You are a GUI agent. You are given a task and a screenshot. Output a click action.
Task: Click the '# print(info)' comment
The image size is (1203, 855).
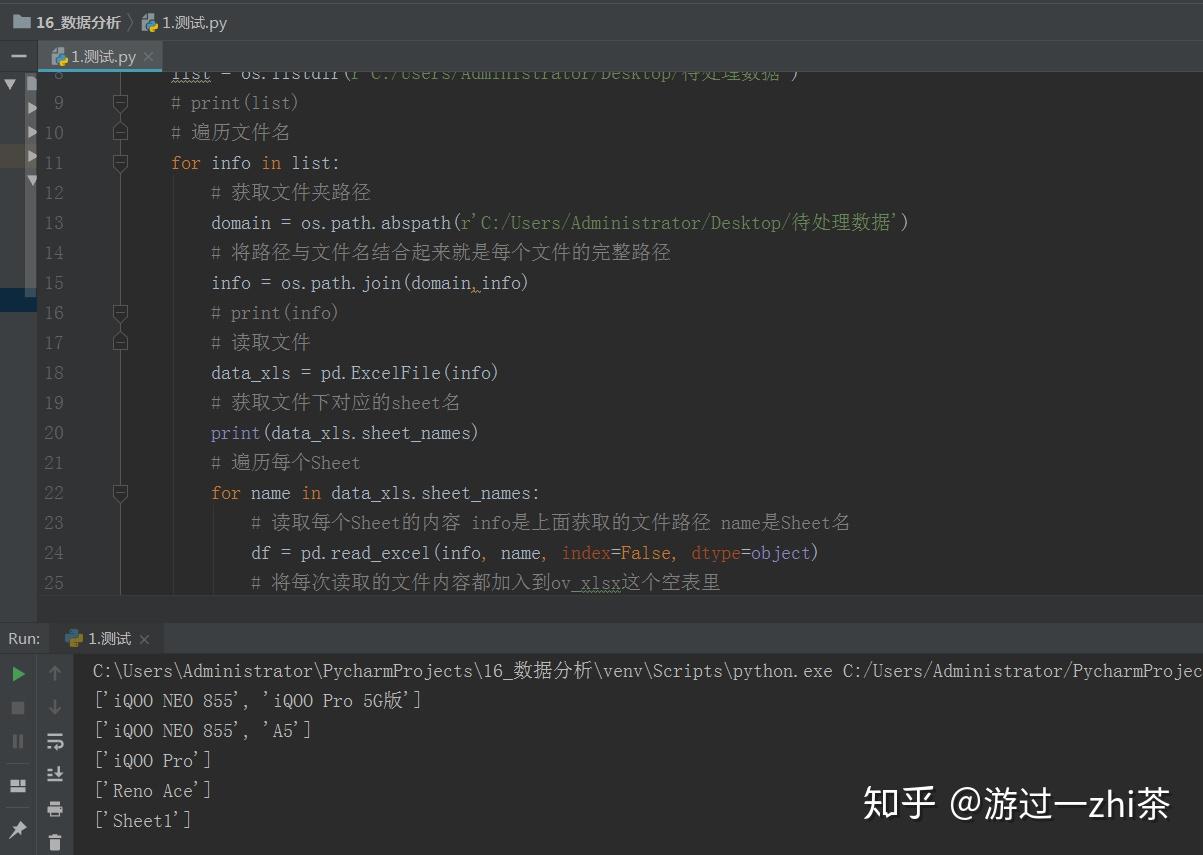pos(275,312)
